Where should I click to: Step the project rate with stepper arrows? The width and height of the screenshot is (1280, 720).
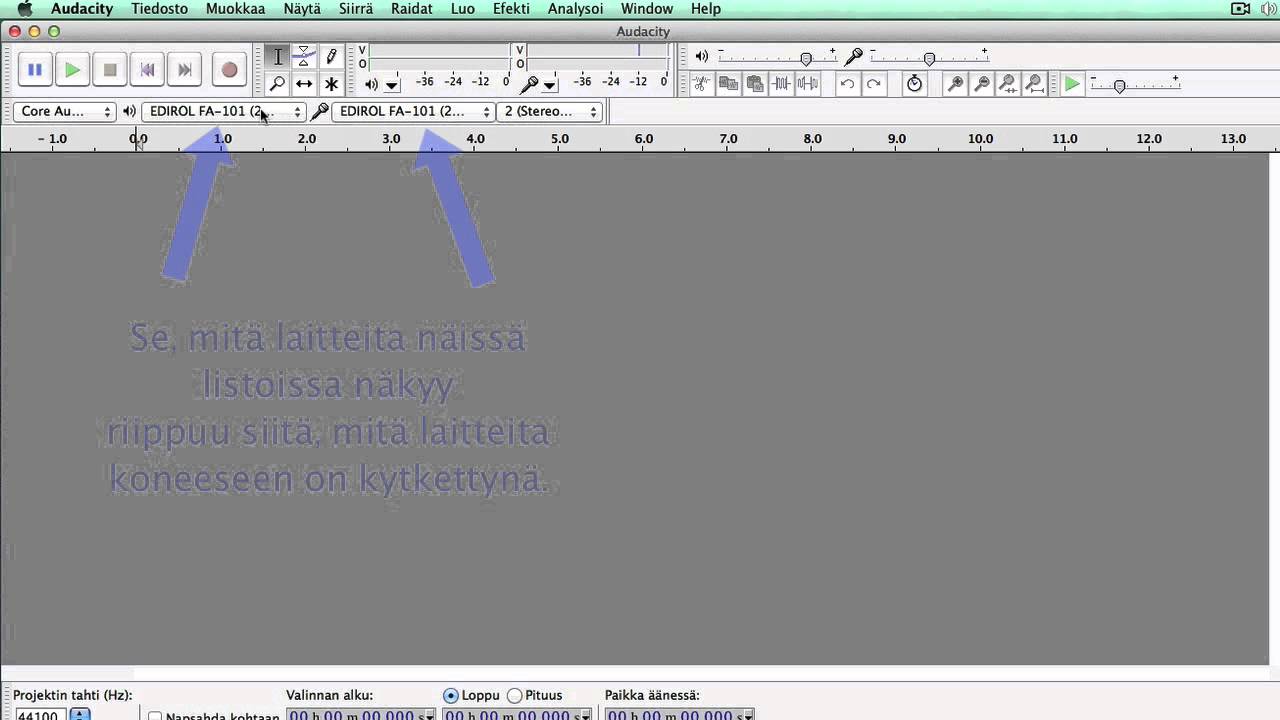pos(80,715)
